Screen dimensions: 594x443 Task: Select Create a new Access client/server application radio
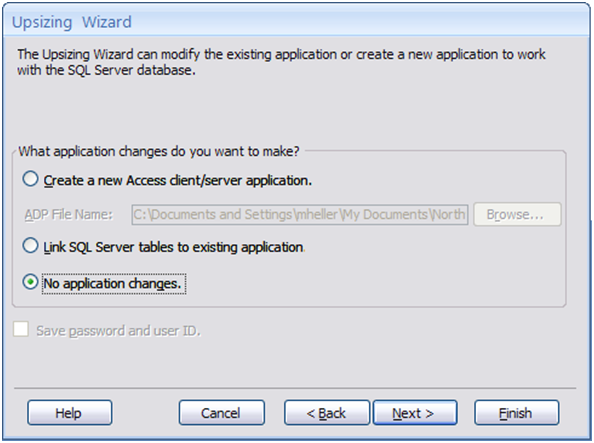[x=30, y=179]
